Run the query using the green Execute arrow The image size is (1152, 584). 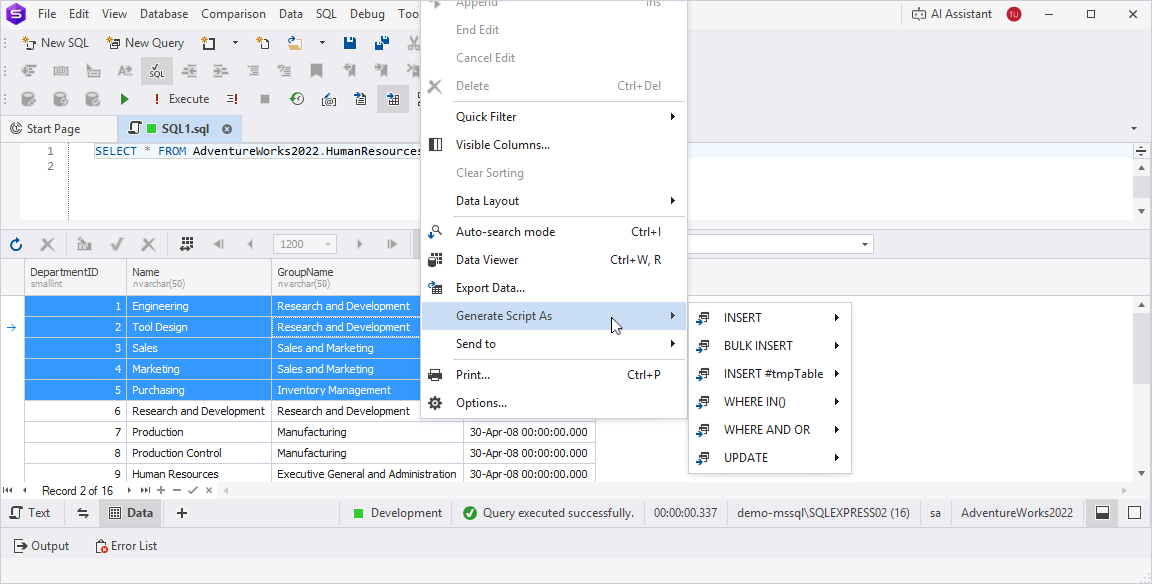[x=124, y=99]
